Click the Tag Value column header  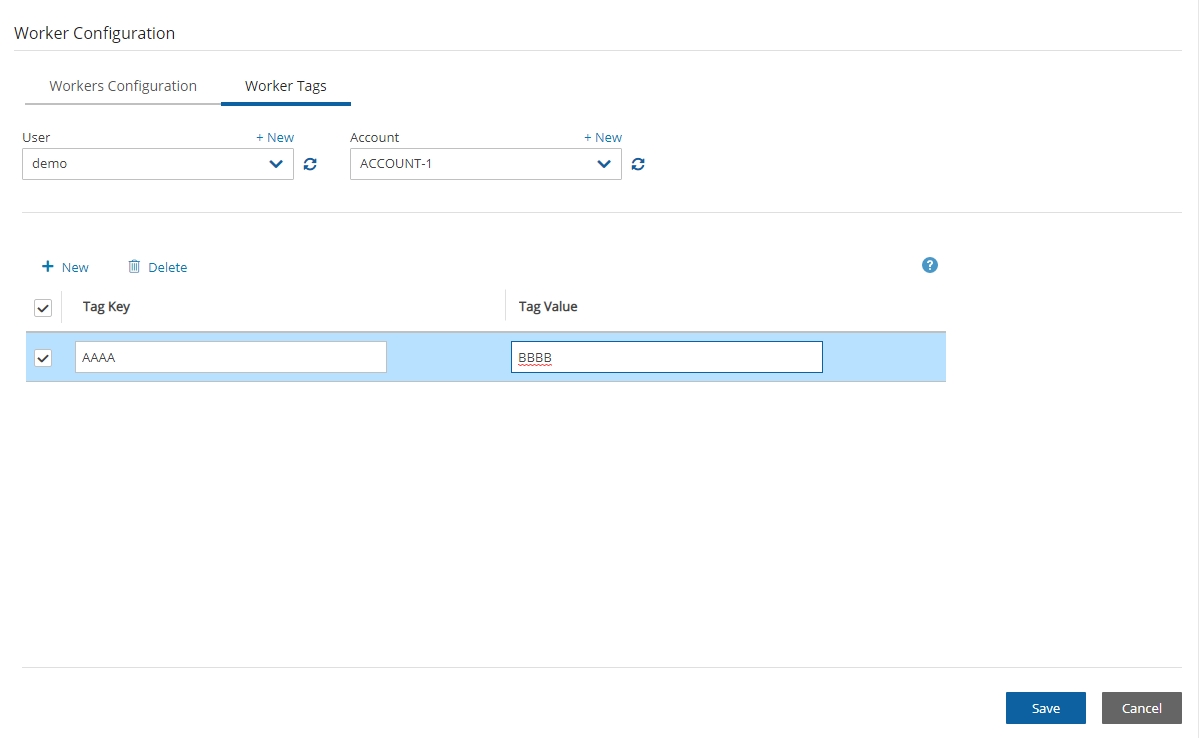pos(548,307)
